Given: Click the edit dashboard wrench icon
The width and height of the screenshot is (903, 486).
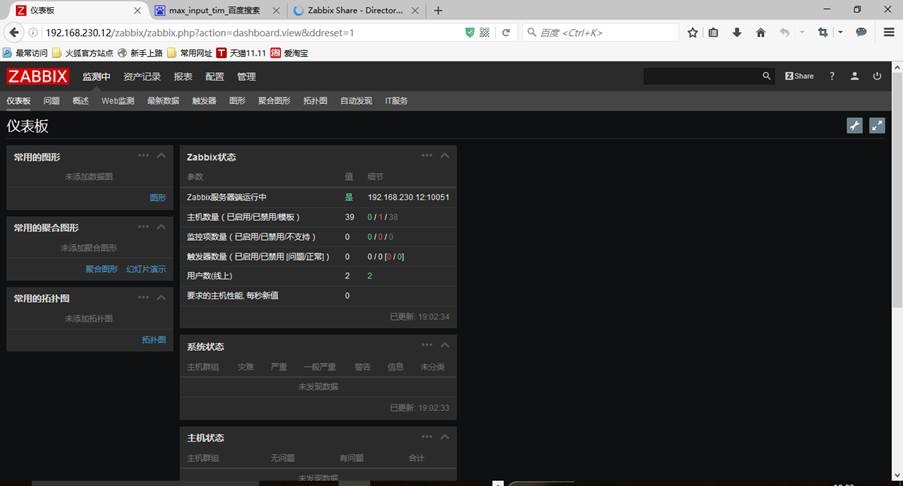Looking at the screenshot, I should click(x=855, y=126).
